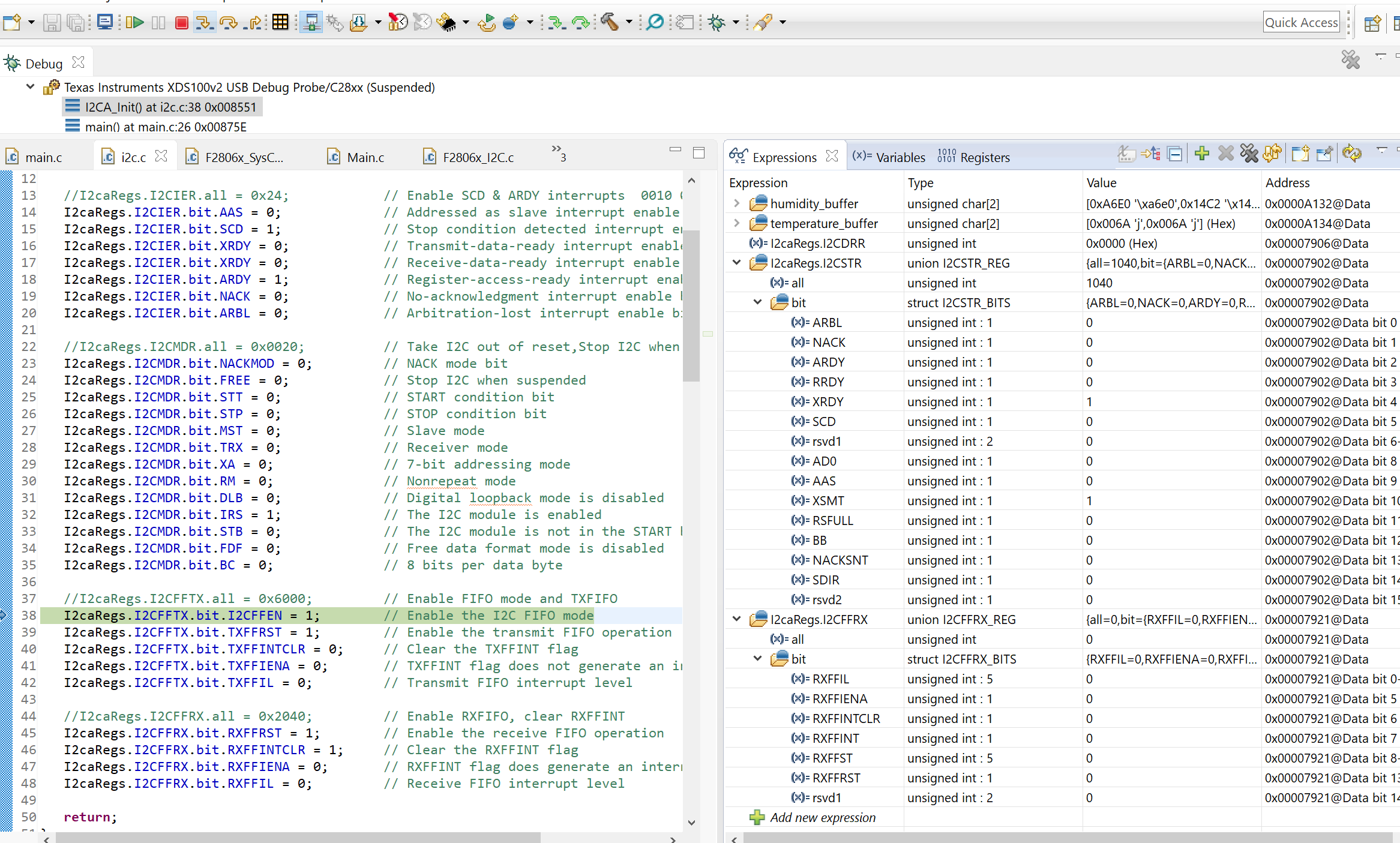Screen dimensions: 1400x843
Task: Click Collapse All in Expressions toolbar
Action: tap(1175, 154)
